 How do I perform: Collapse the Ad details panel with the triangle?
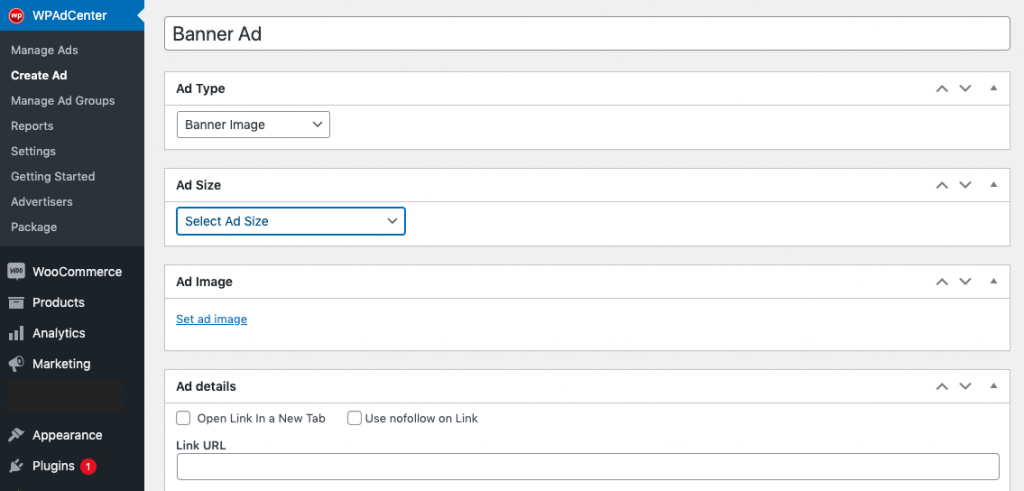pyautogui.click(x=994, y=386)
